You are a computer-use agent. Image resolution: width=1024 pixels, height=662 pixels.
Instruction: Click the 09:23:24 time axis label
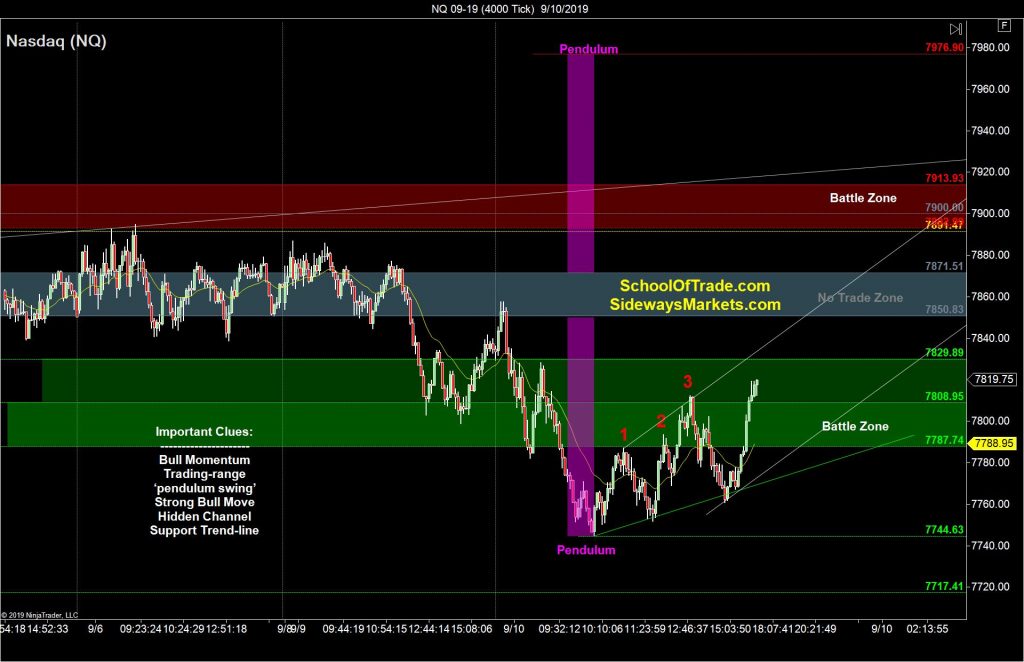pyautogui.click(x=140, y=629)
